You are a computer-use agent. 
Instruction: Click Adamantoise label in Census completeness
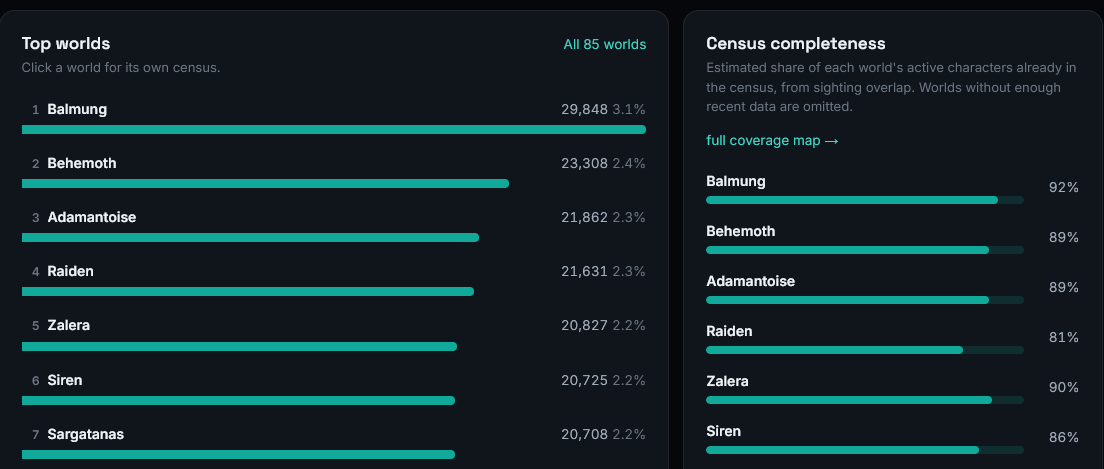tap(751, 281)
